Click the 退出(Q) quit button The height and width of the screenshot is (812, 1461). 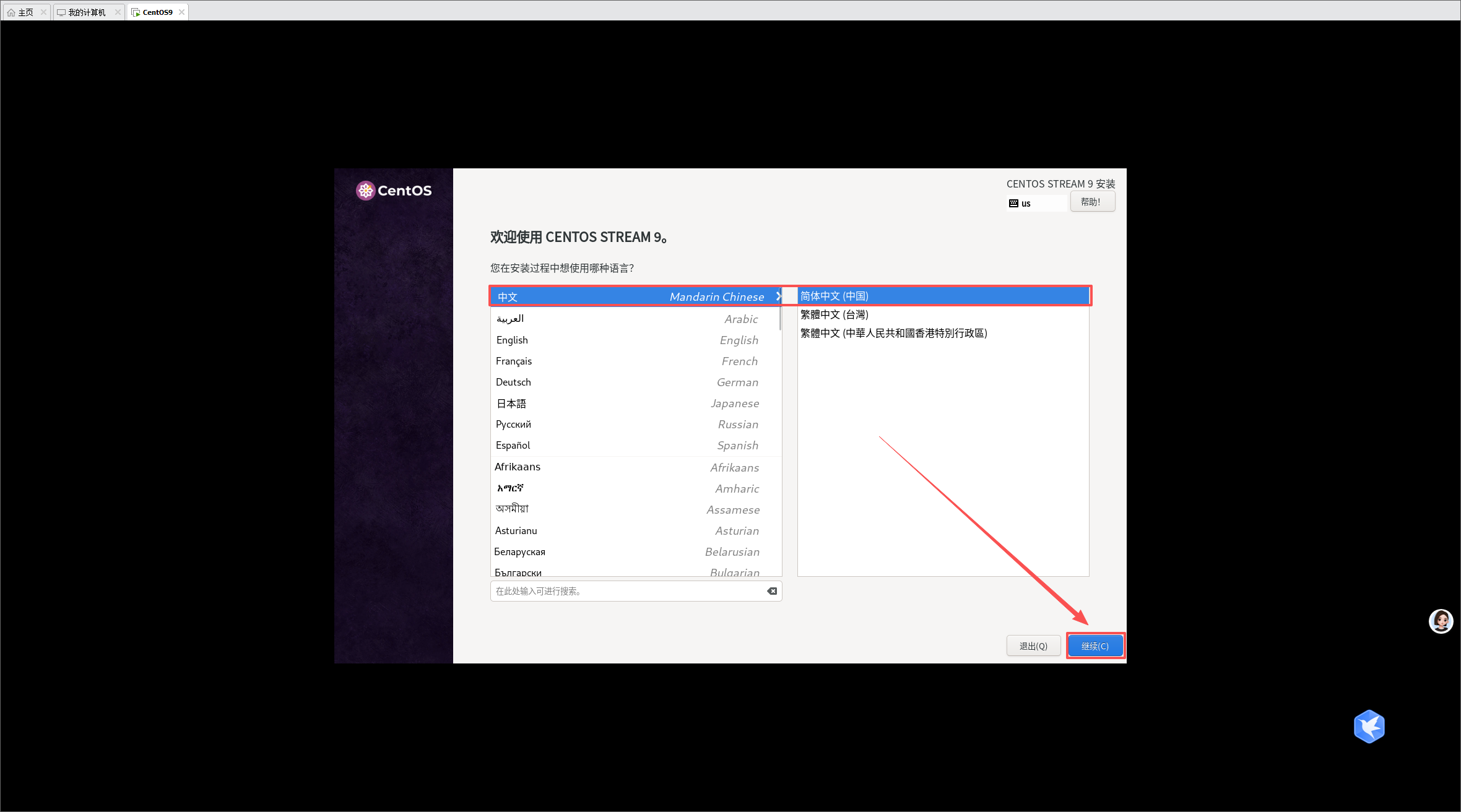[1033, 646]
